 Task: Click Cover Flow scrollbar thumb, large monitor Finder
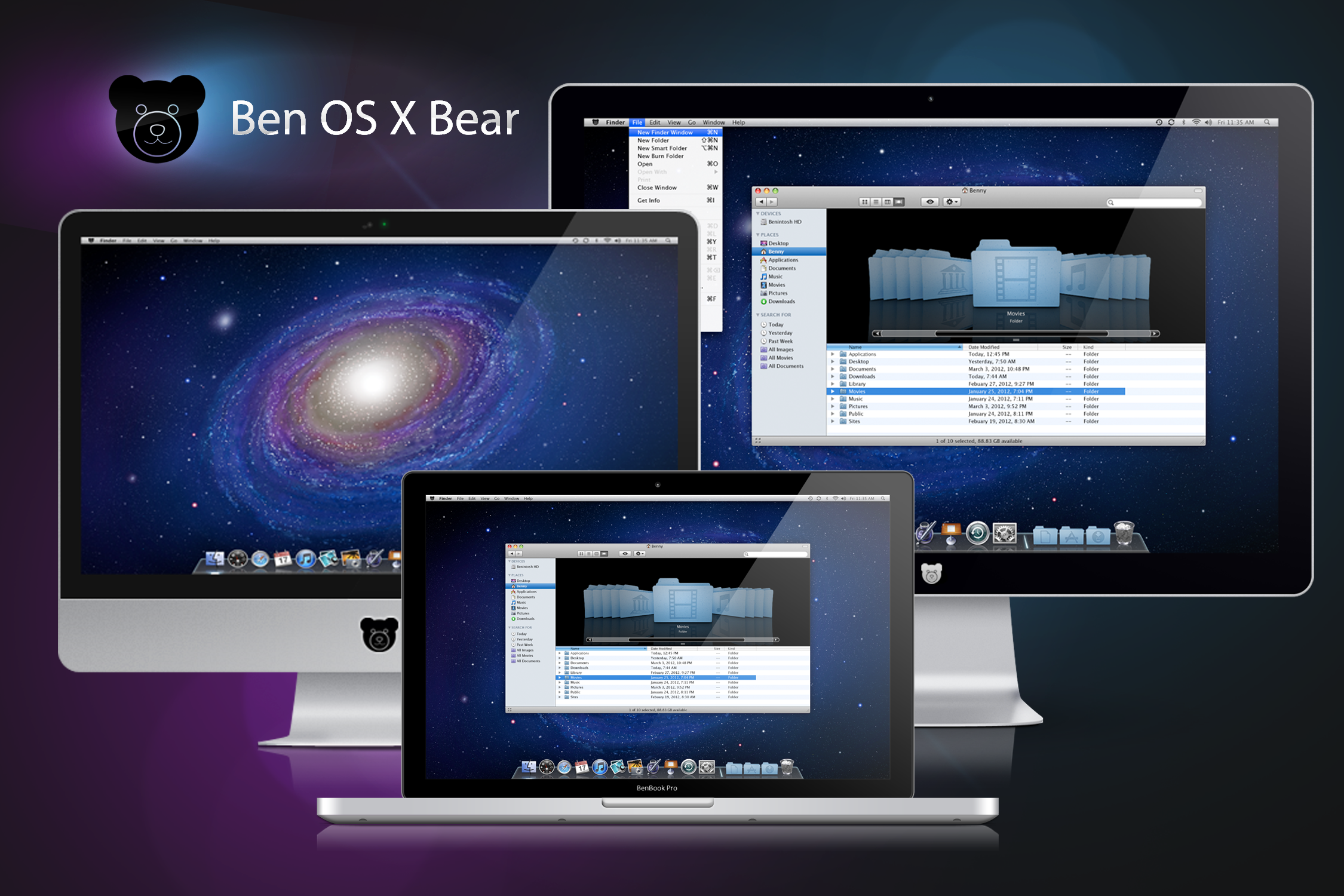click(1021, 334)
